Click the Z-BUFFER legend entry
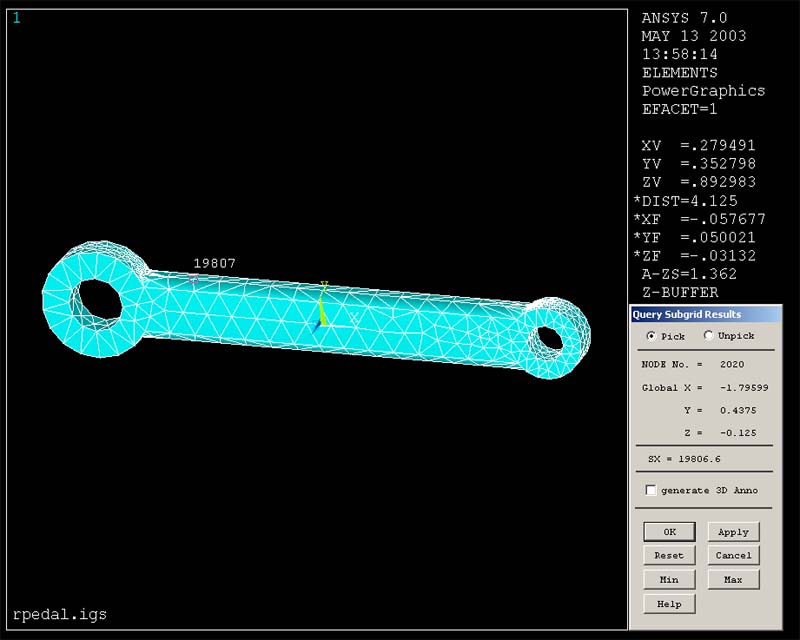Screen dimensions: 800x640 pos(679,292)
